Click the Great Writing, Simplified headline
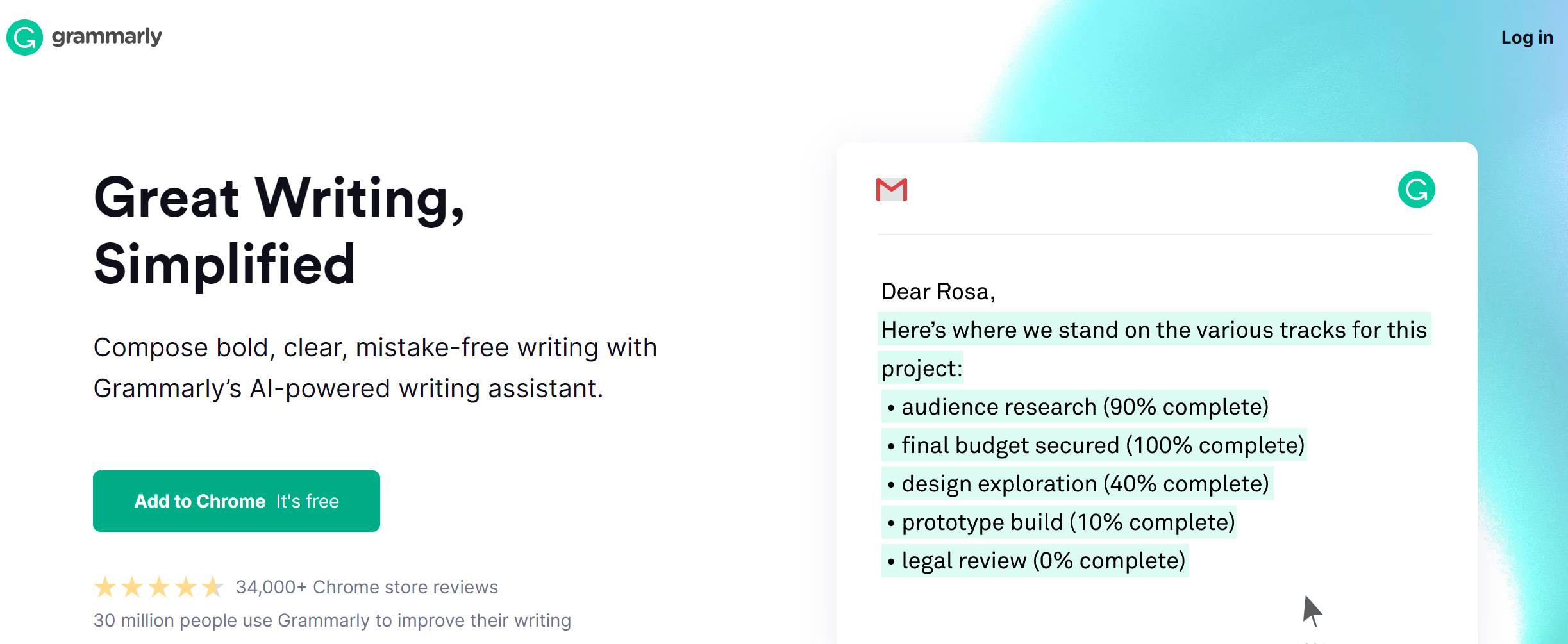Screen dimensions: 1568x644 pos(279,231)
